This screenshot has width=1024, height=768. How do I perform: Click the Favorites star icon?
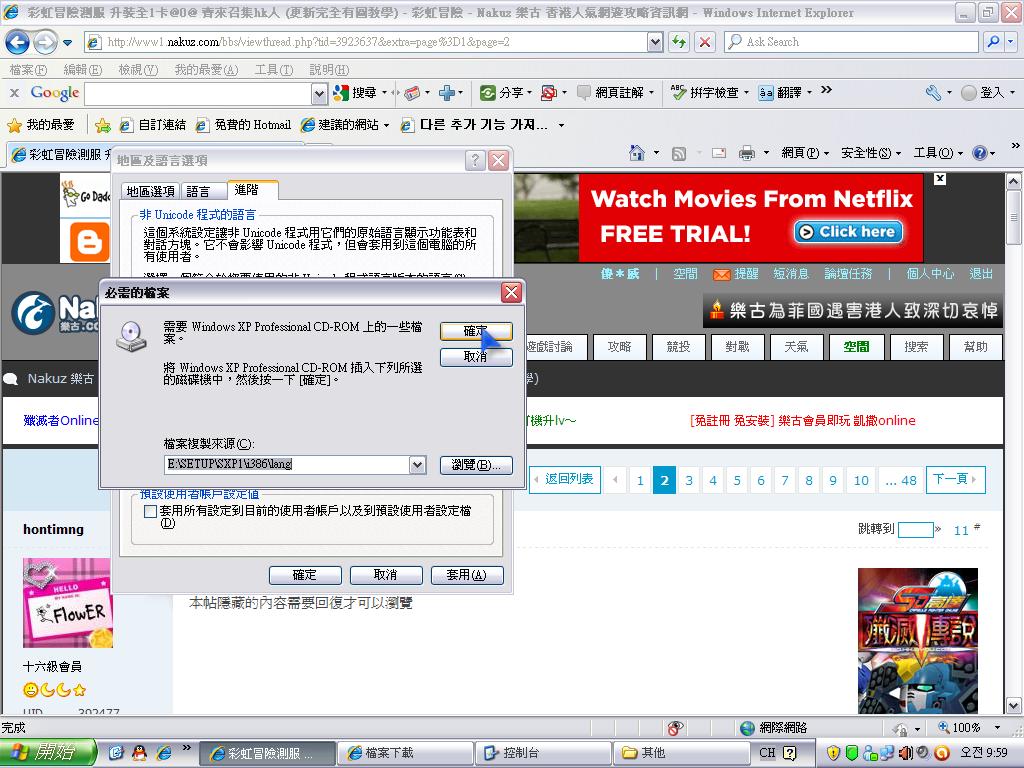point(14,124)
